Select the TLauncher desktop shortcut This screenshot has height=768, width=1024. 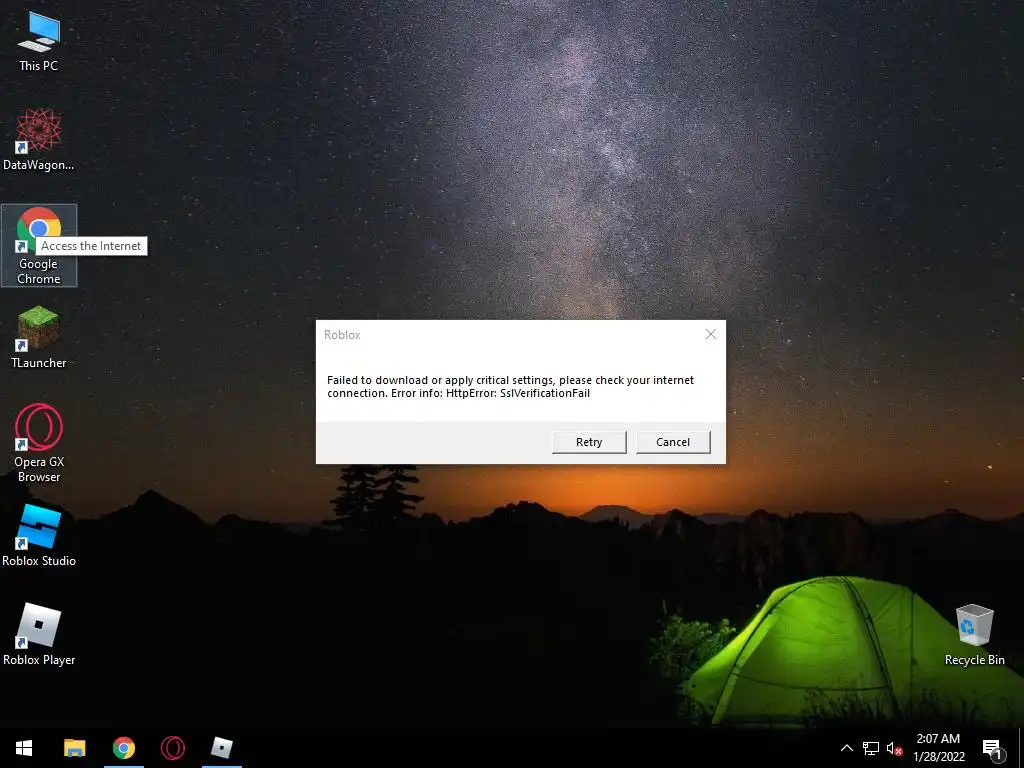(x=39, y=338)
